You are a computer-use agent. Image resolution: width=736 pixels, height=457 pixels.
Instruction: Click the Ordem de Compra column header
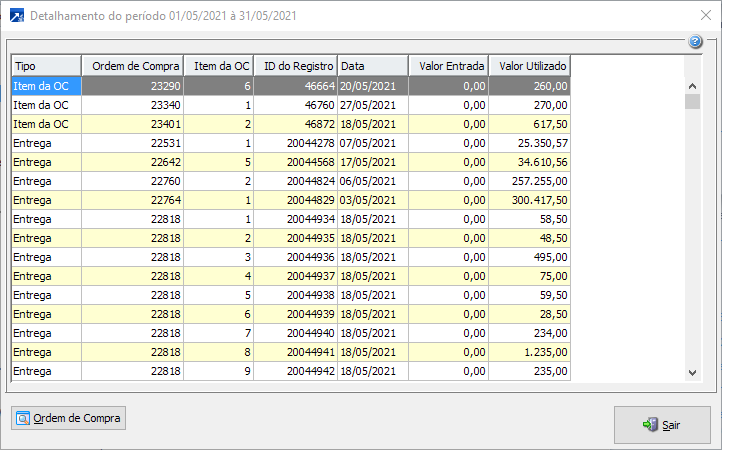coord(132,66)
